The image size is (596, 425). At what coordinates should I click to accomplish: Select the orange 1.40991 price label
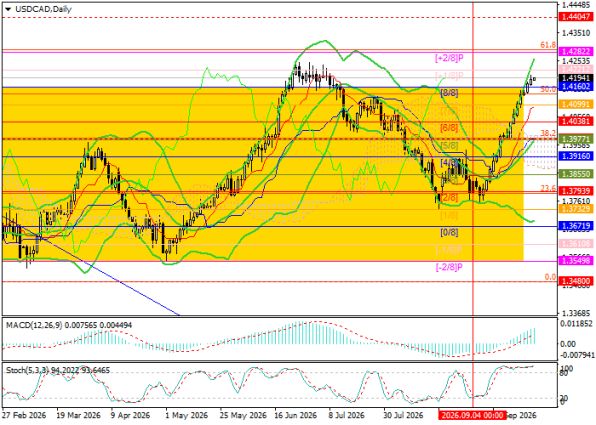[x=577, y=104]
